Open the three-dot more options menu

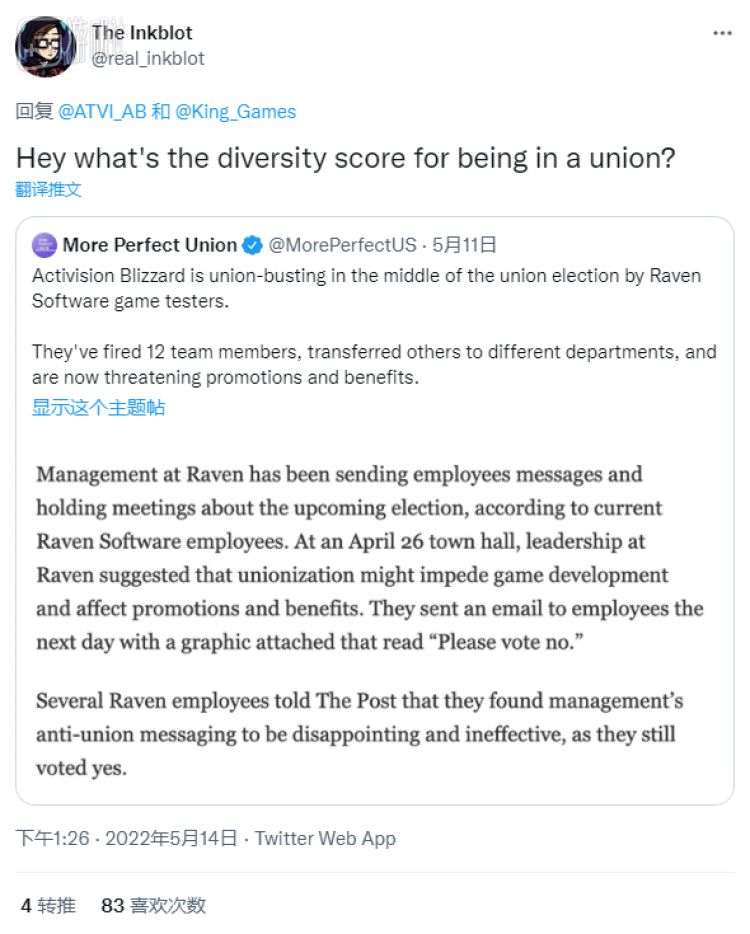[722, 33]
